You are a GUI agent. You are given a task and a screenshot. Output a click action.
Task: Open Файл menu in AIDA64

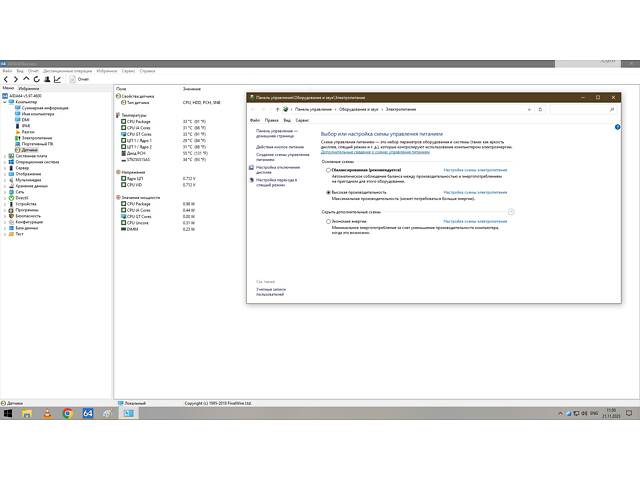[7, 71]
